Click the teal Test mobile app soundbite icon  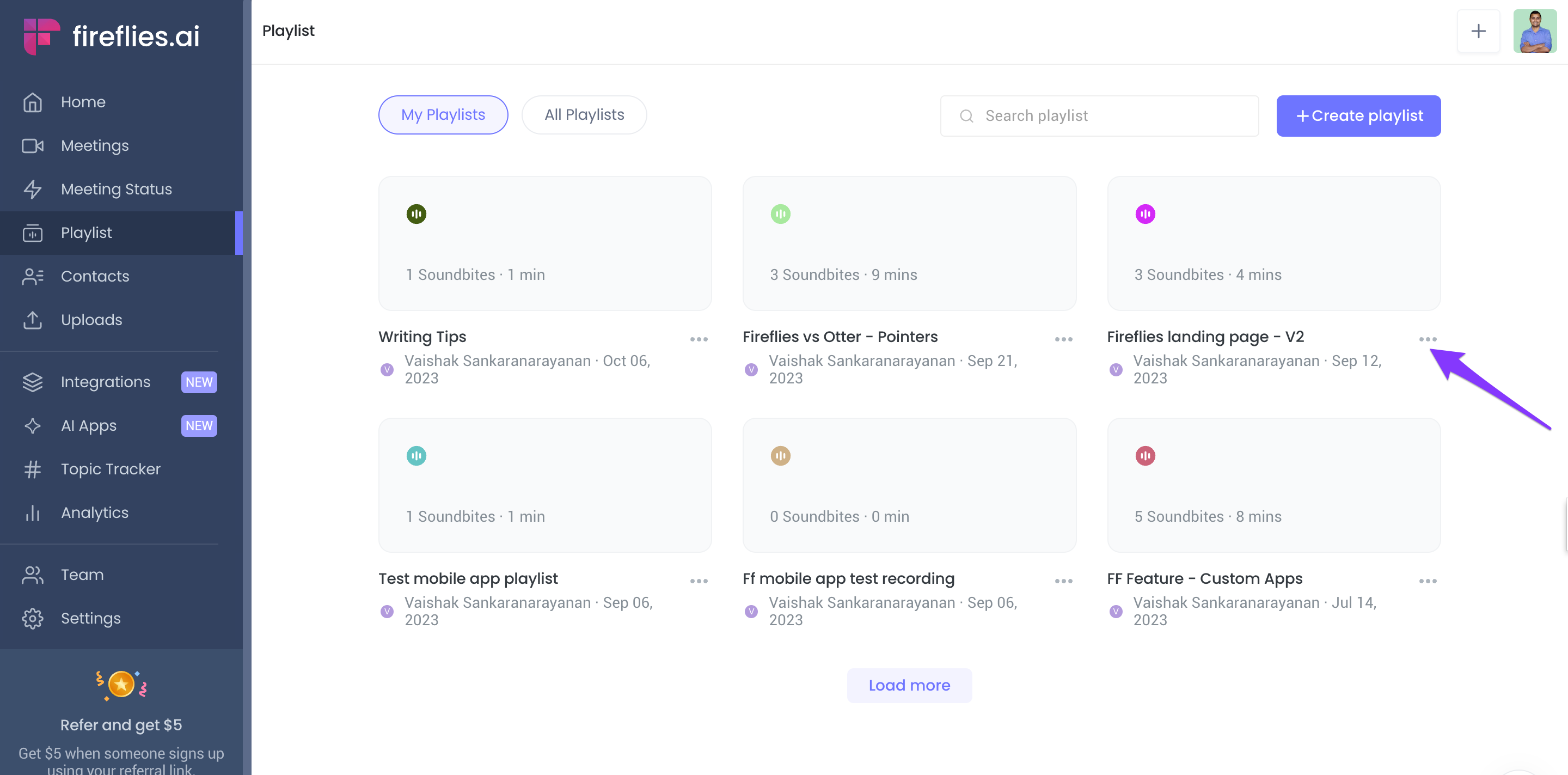point(416,456)
